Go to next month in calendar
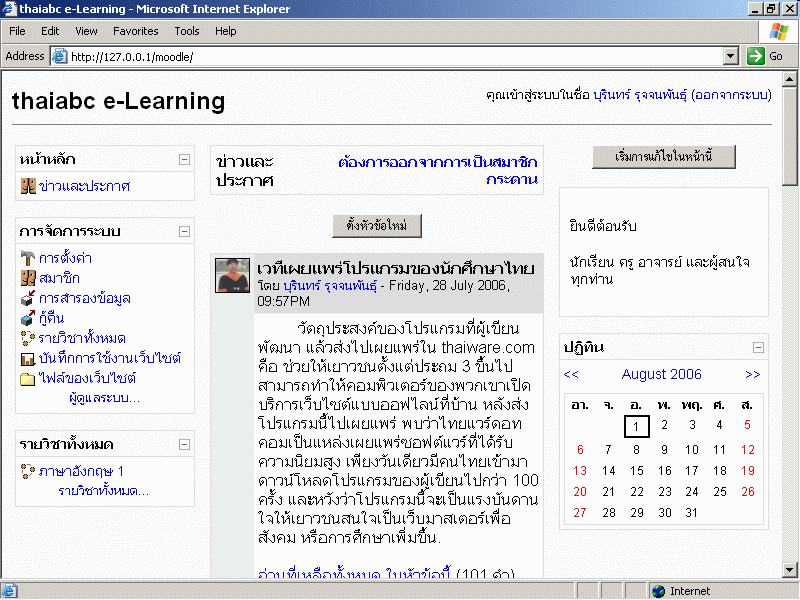The image size is (800, 600). 752,375
